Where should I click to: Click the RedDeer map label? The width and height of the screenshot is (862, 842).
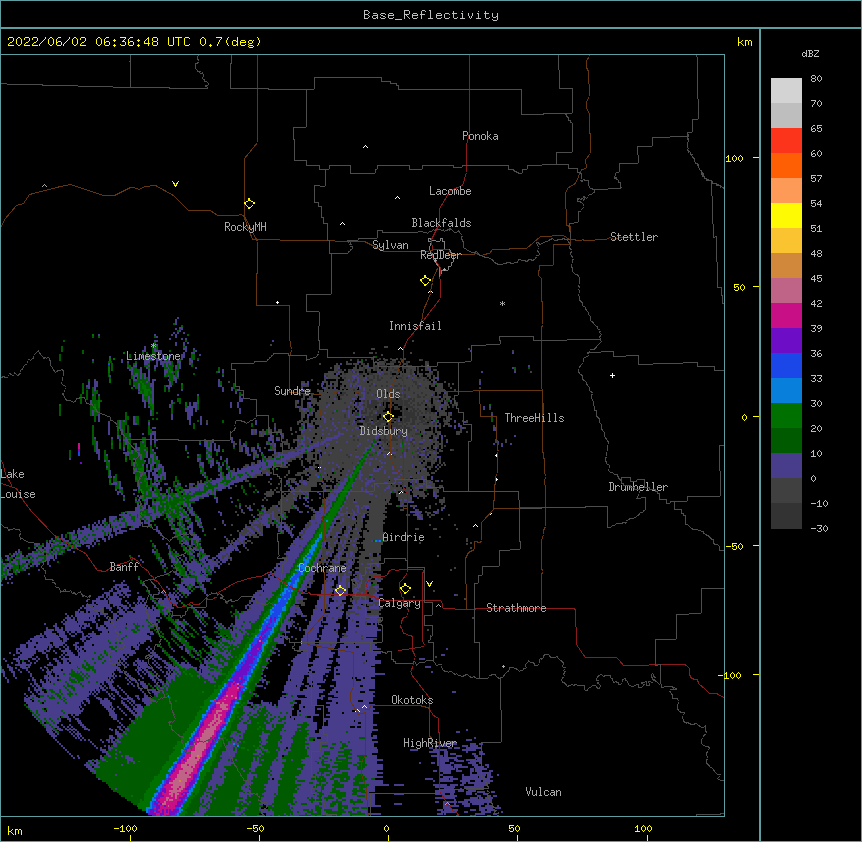click(x=440, y=255)
